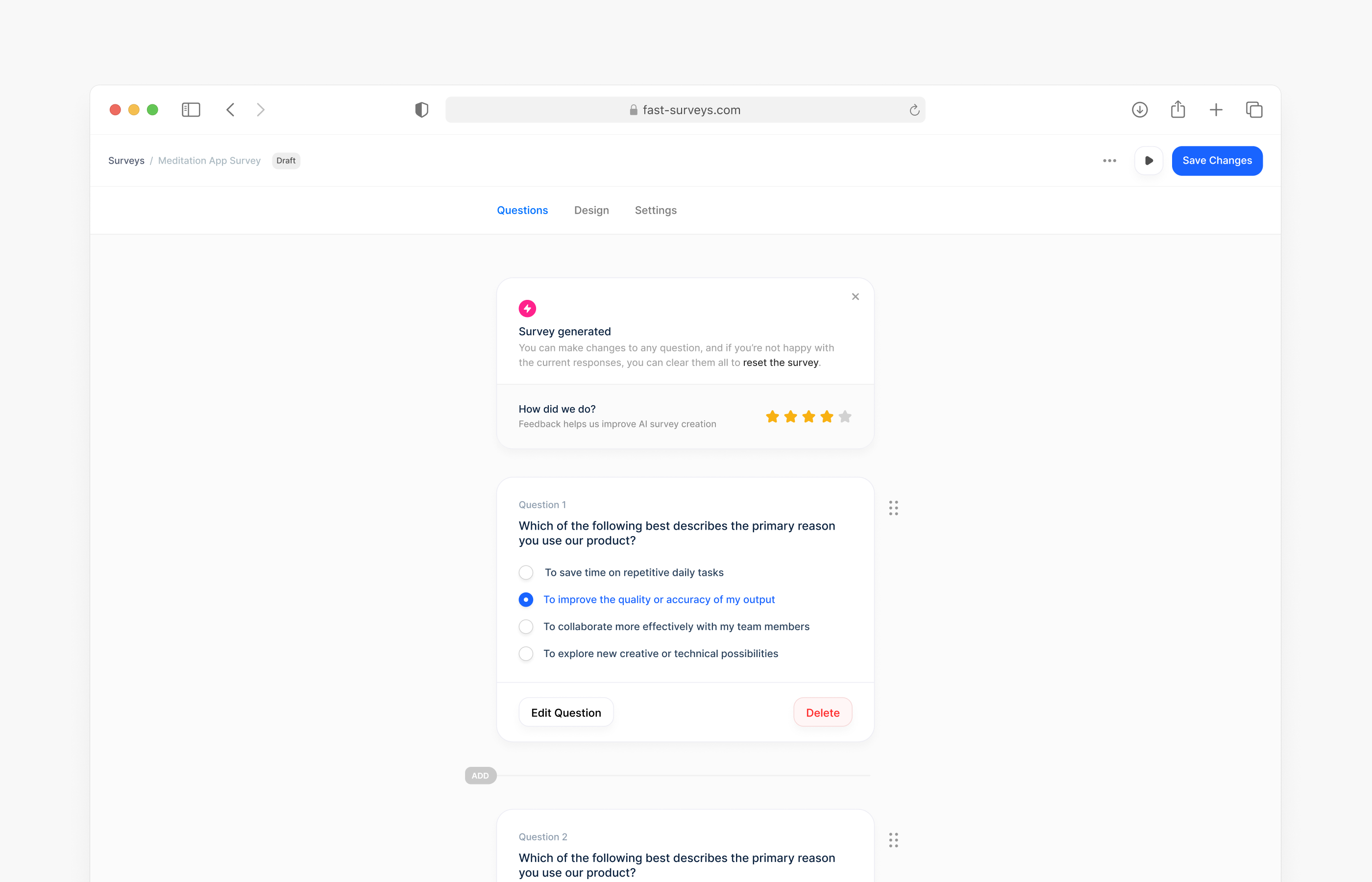Screen dimensions: 1372x882
Task: Grab the drag handle for Question 1
Action: [893, 508]
